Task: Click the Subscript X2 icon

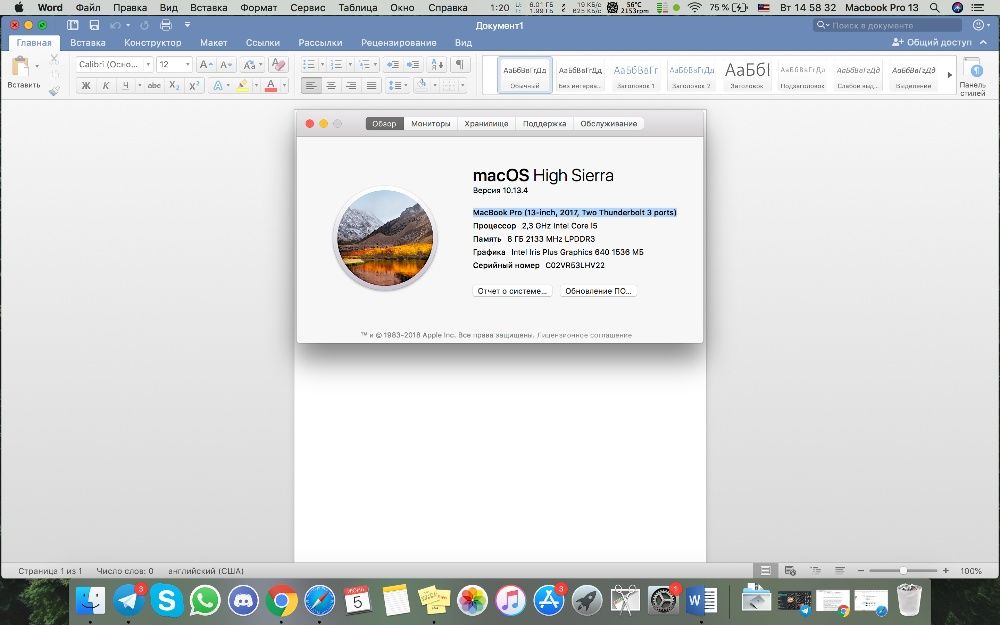Action: tap(173, 85)
